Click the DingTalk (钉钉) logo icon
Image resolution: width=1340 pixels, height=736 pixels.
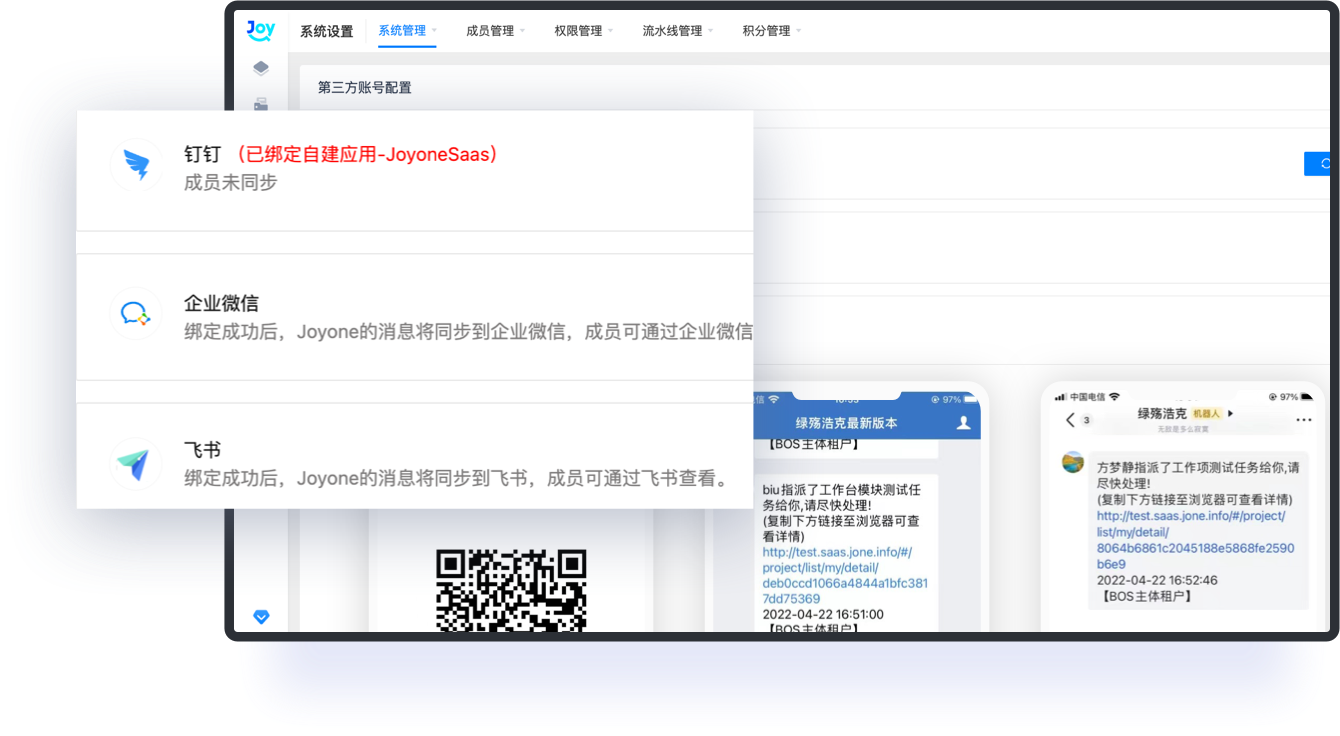coord(136,166)
